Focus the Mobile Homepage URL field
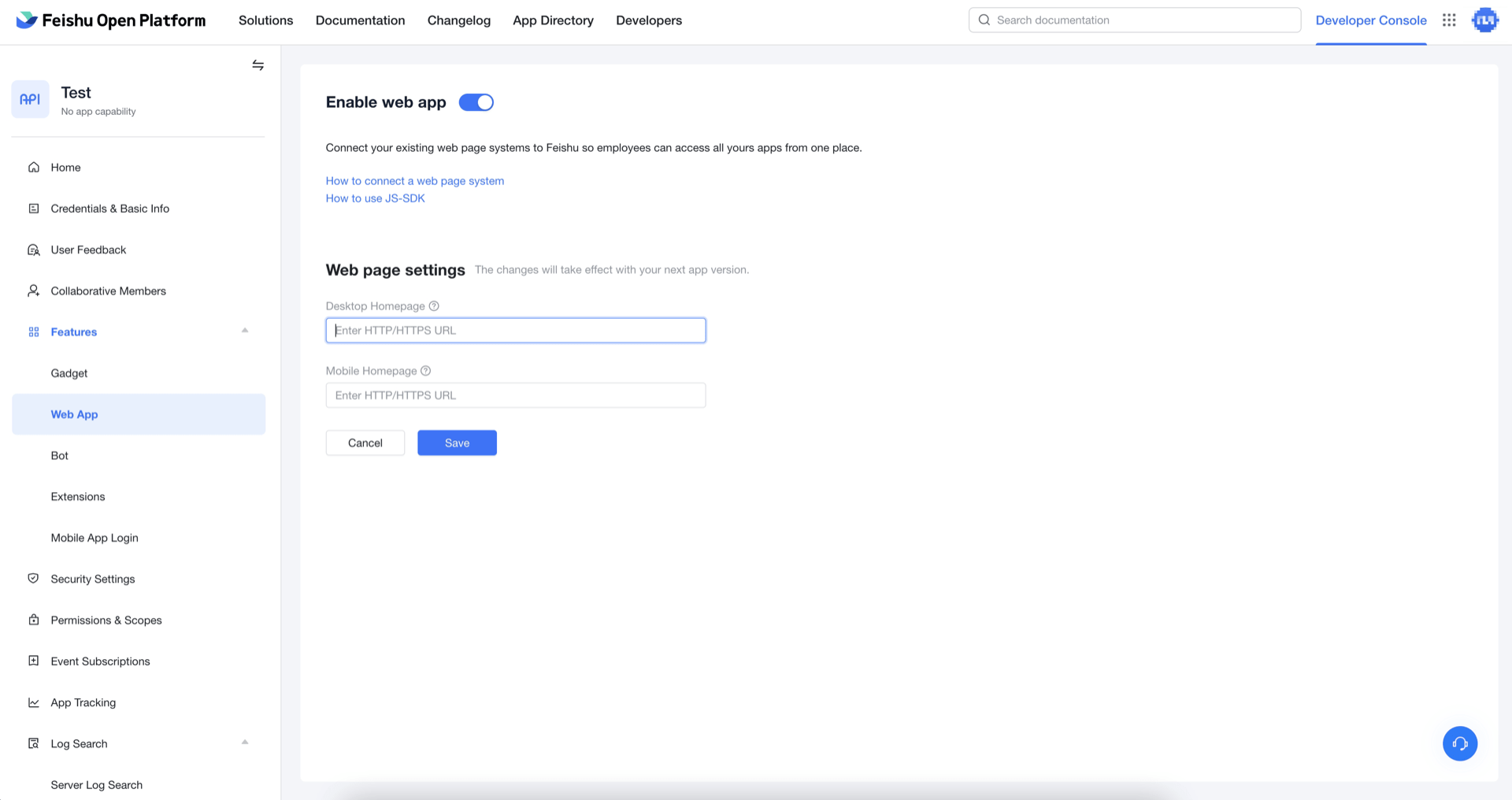 (x=516, y=395)
